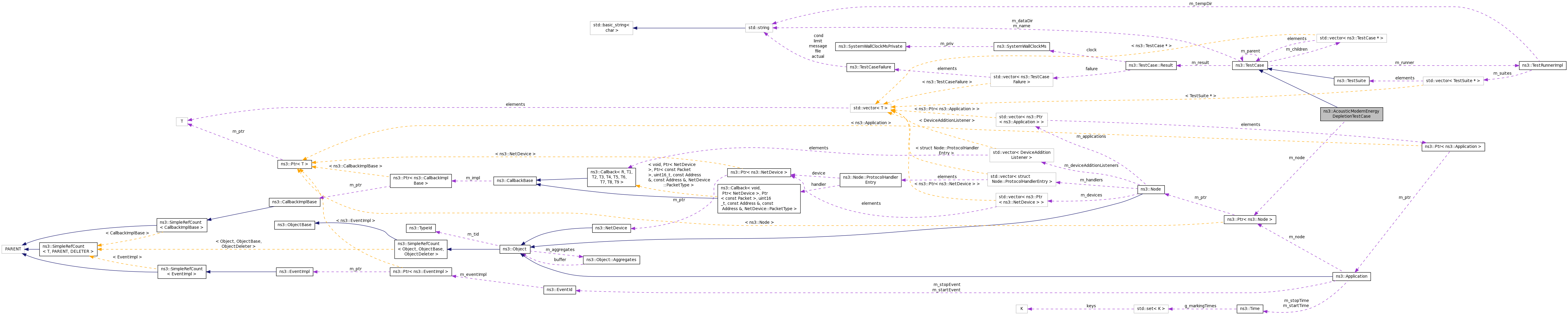Click the ns3::CallbackImplBase node
Image resolution: width=1568 pixels, height=315 pixels.
pos(295,202)
